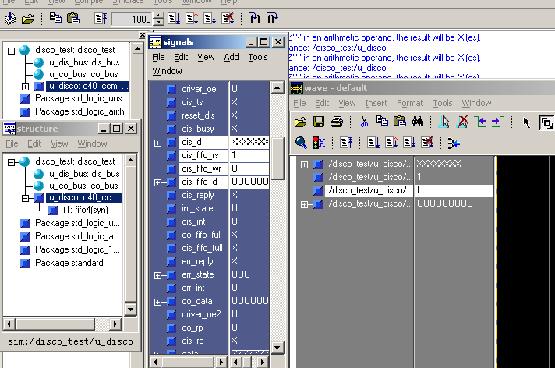Click the zoom mode icon at the wave toolbar's right end
Image resolution: width=555 pixels, height=368 pixels.
pos(546,123)
